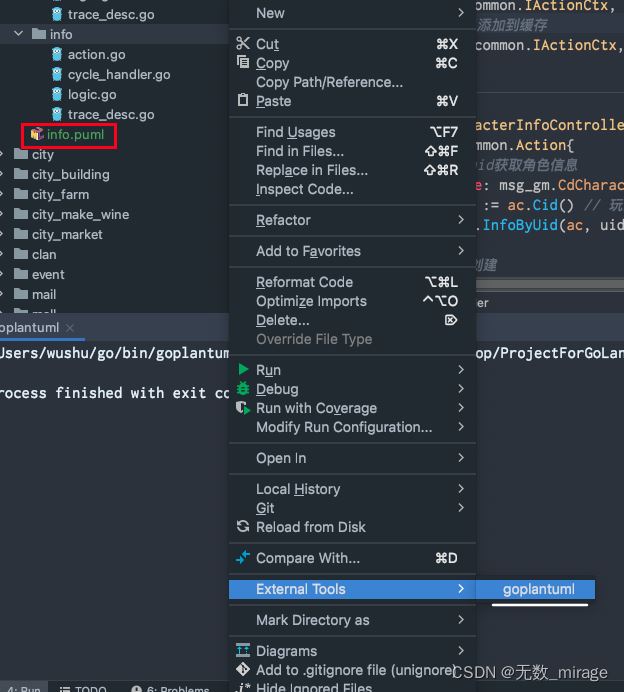Click the Run with Coverage icon
The image size is (624, 692).
(243, 408)
